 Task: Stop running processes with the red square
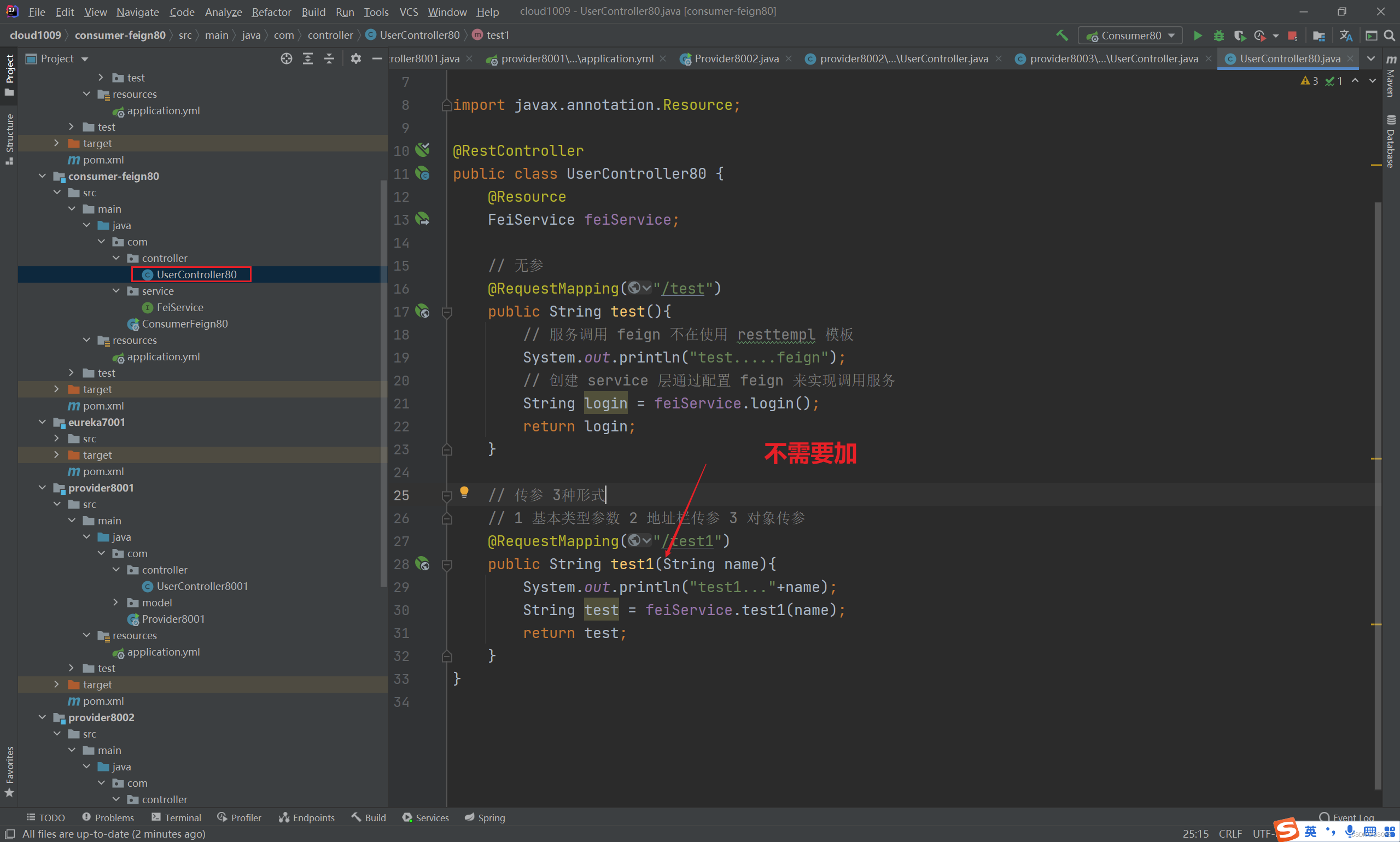(1292, 36)
